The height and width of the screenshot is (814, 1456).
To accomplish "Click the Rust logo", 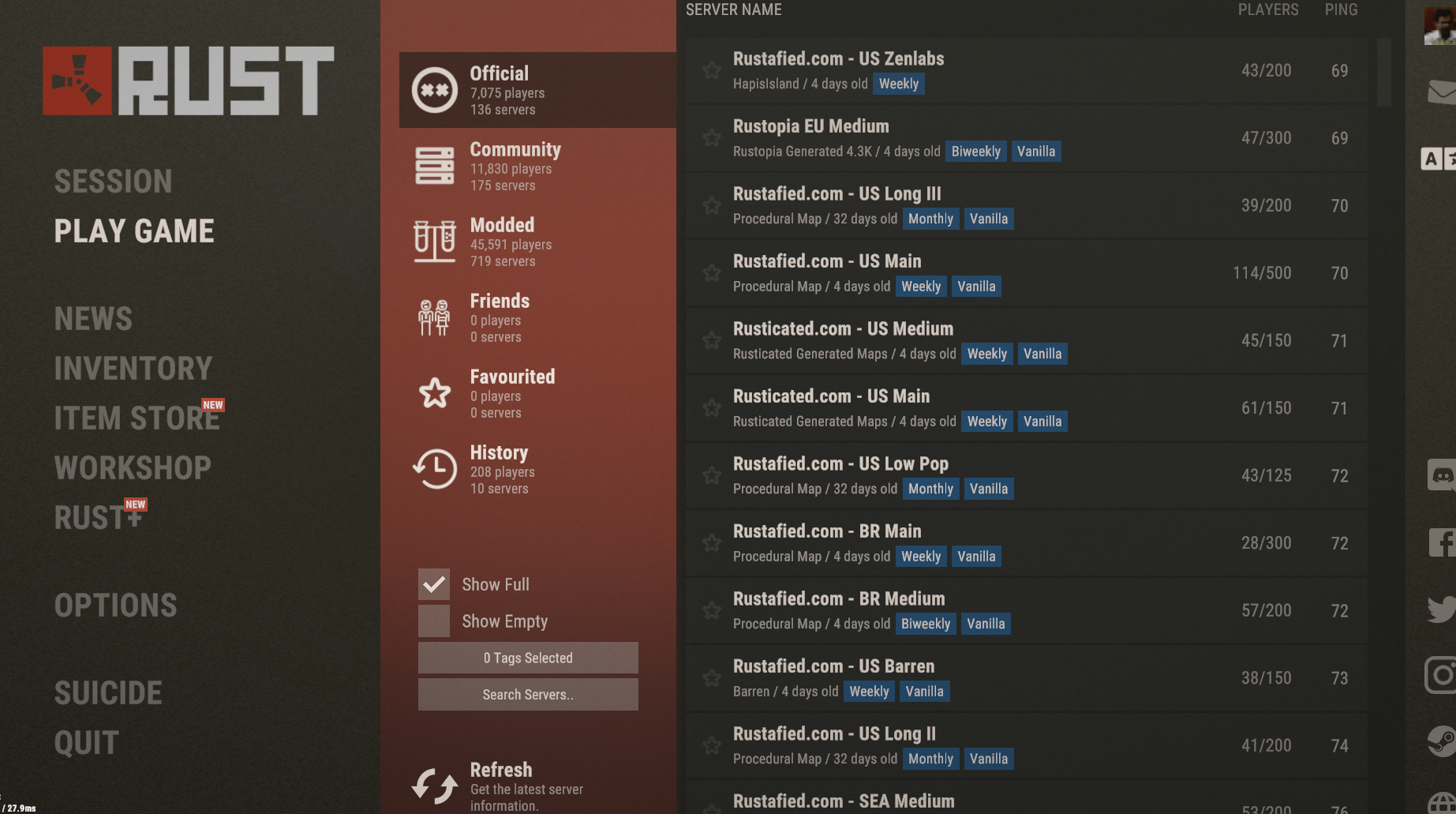I will [189, 81].
